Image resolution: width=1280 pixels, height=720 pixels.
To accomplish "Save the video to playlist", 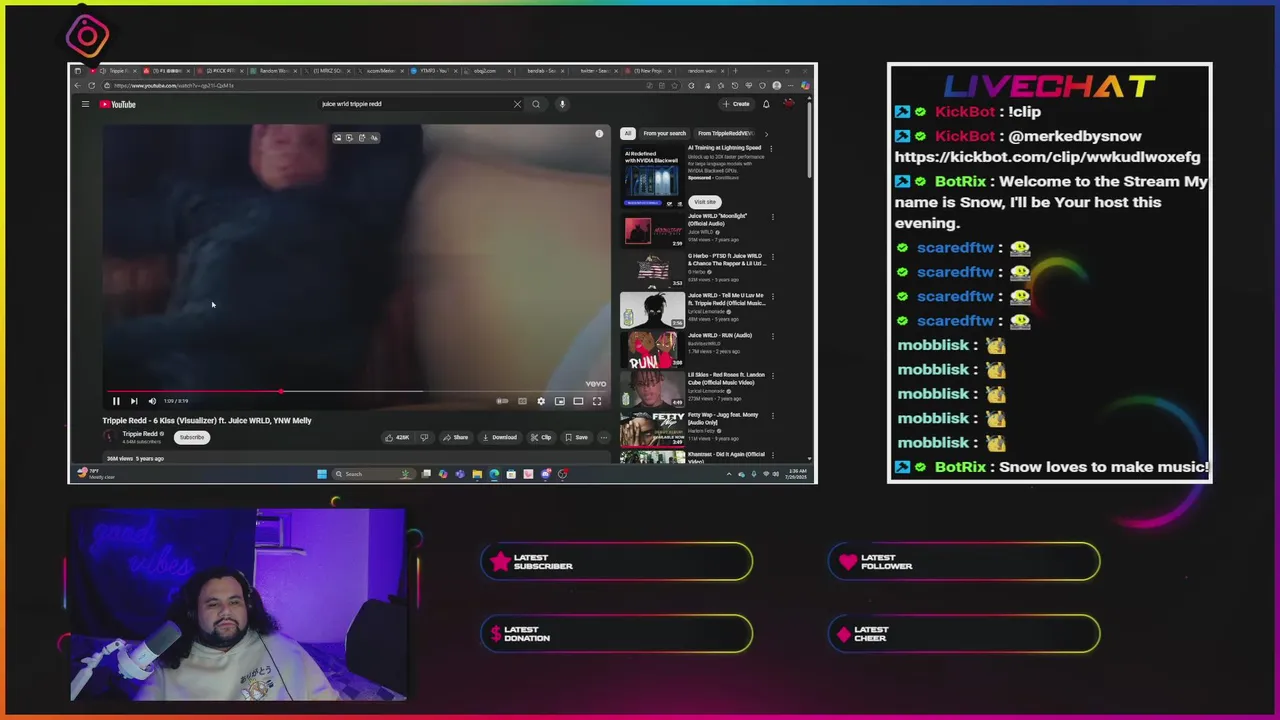I will [576, 437].
